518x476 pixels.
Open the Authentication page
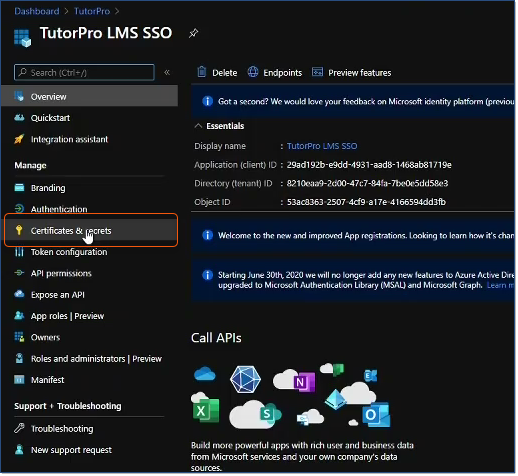point(59,209)
